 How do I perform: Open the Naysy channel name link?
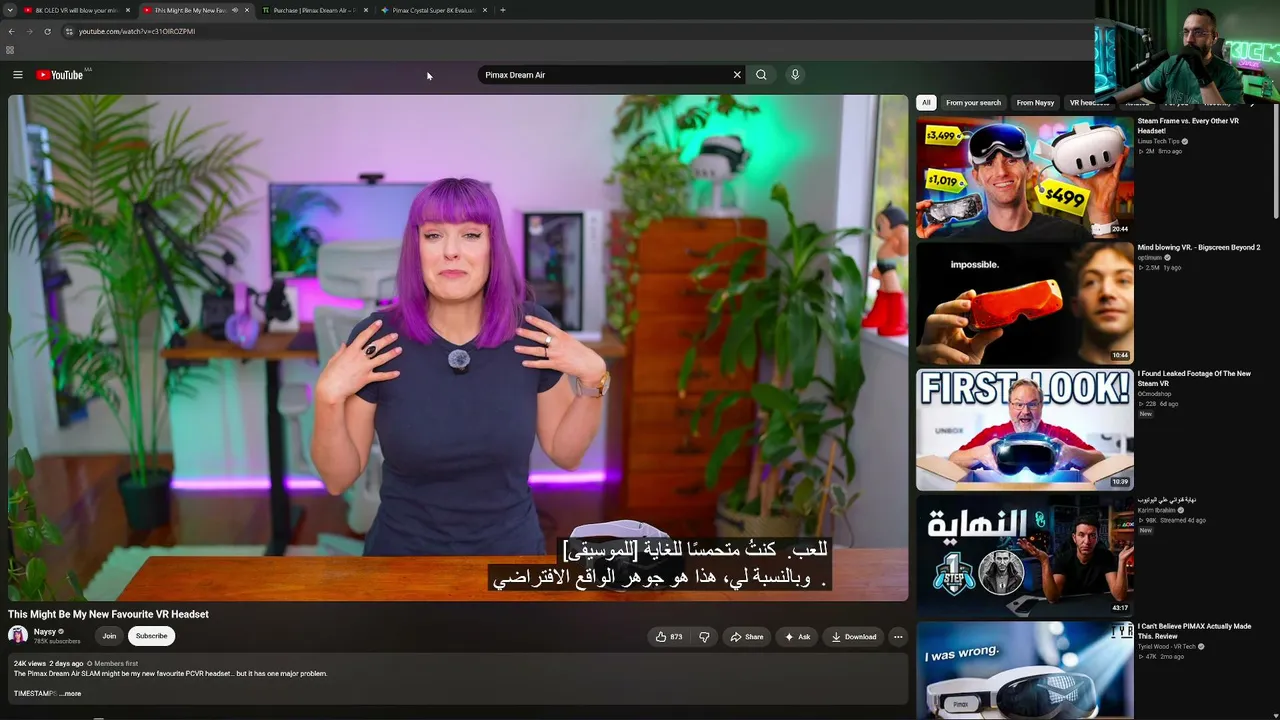coord(45,632)
